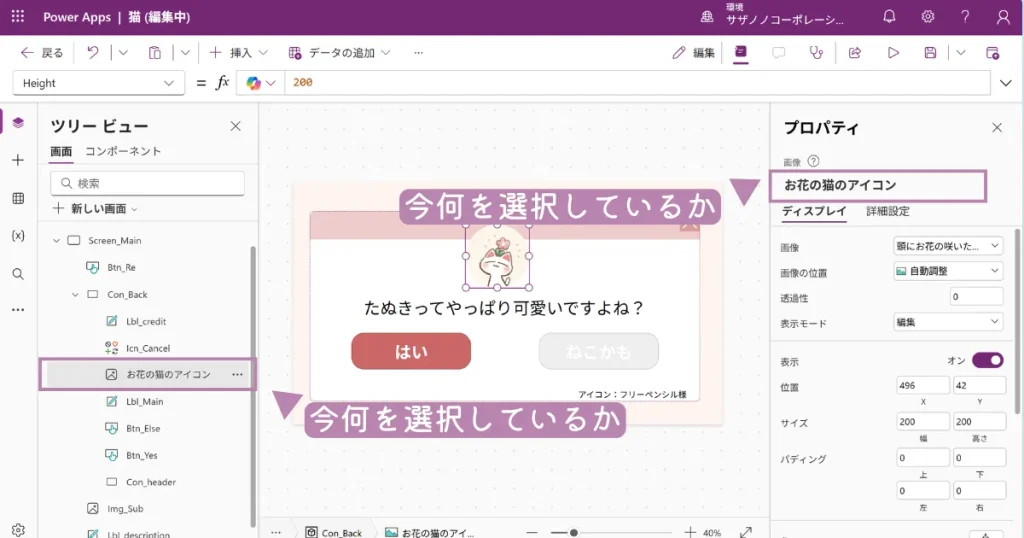The image size is (1024, 538).
Task: Click the Copilot icon in formula bar
Action: coord(254,83)
